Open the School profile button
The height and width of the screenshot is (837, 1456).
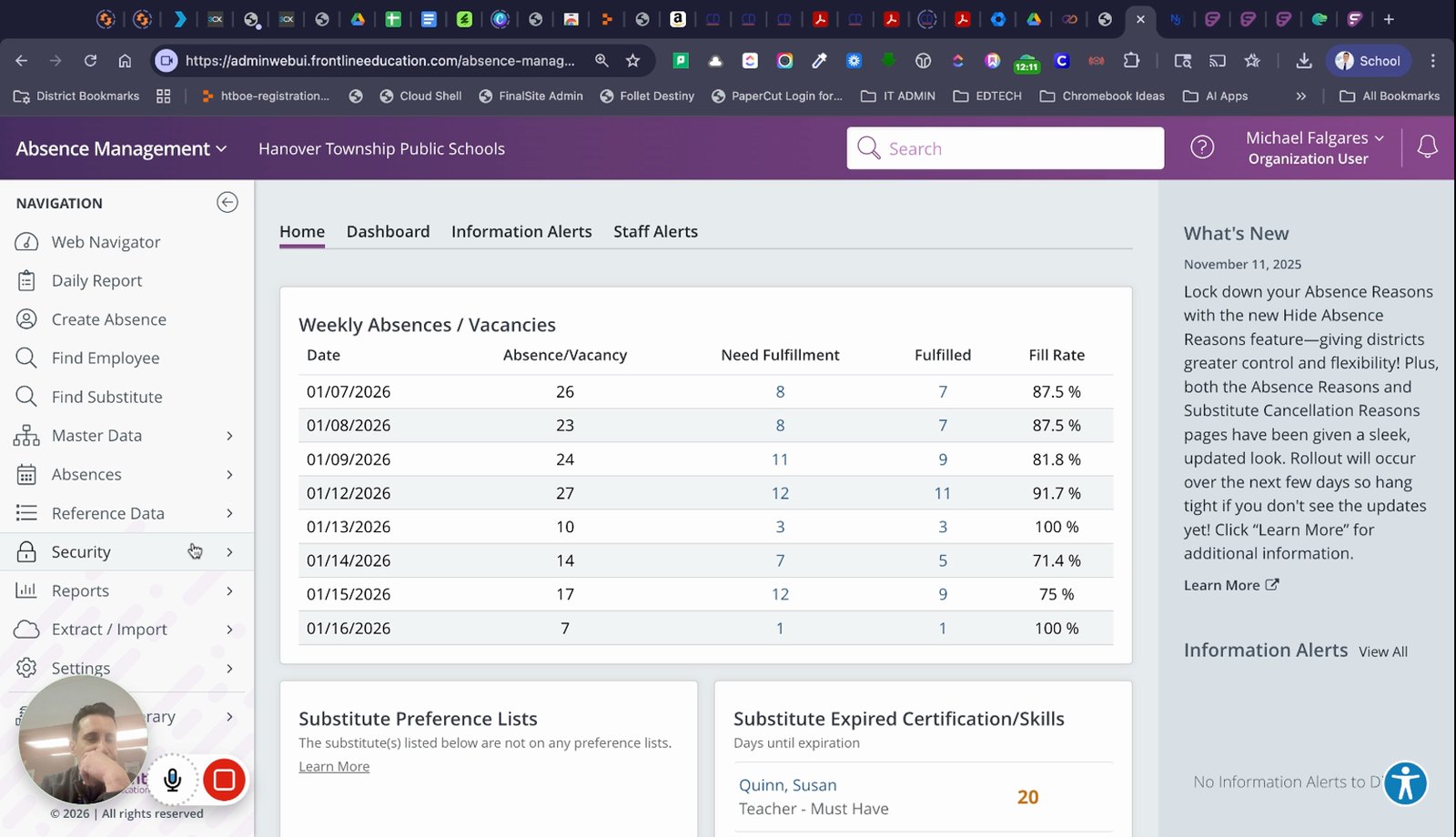pyautogui.click(x=1368, y=61)
